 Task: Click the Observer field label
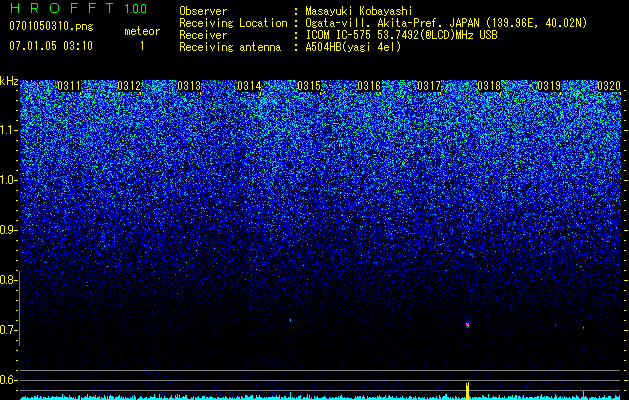(x=203, y=11)
